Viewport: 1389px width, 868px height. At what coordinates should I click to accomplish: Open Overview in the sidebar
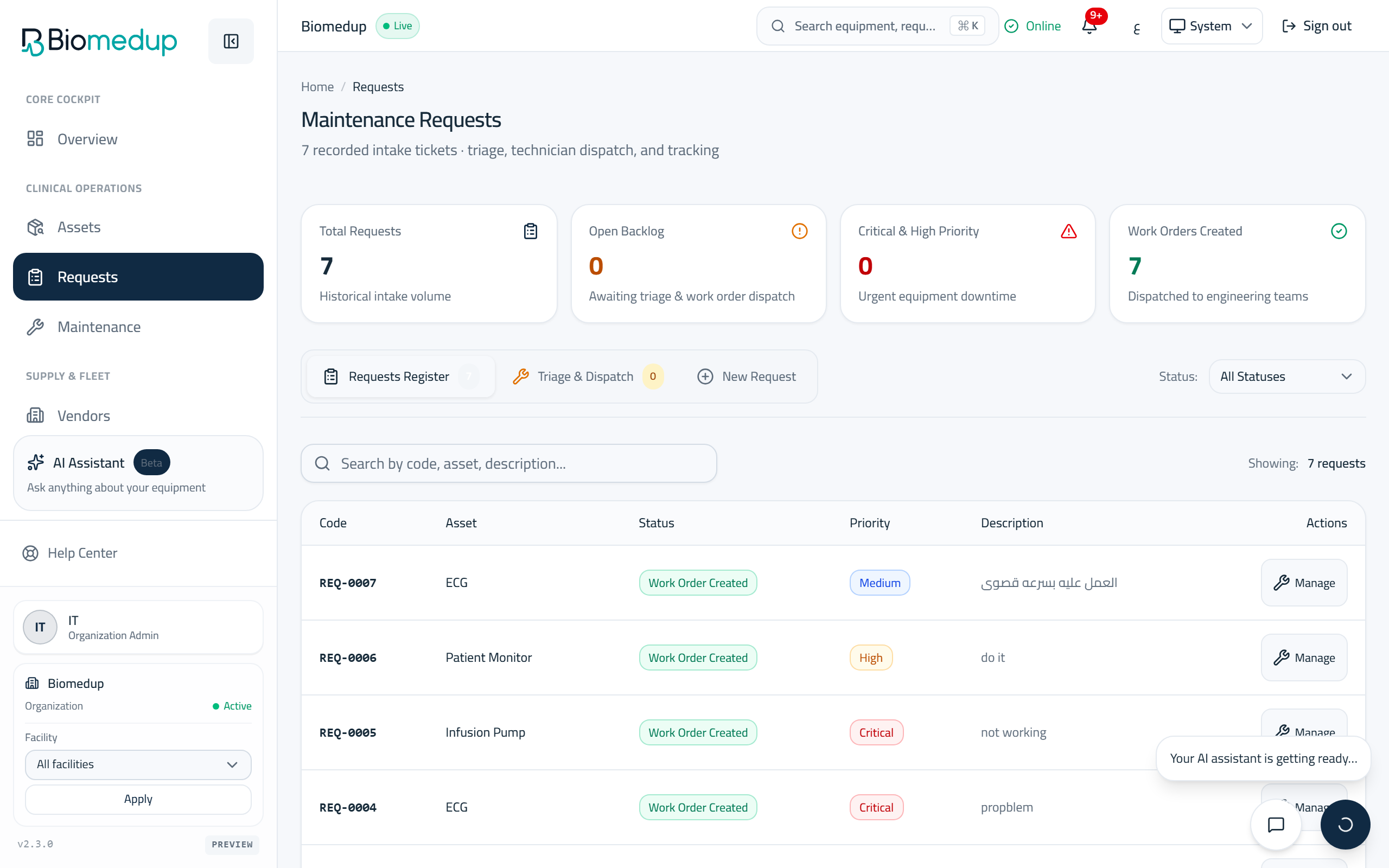pos(138,139)
